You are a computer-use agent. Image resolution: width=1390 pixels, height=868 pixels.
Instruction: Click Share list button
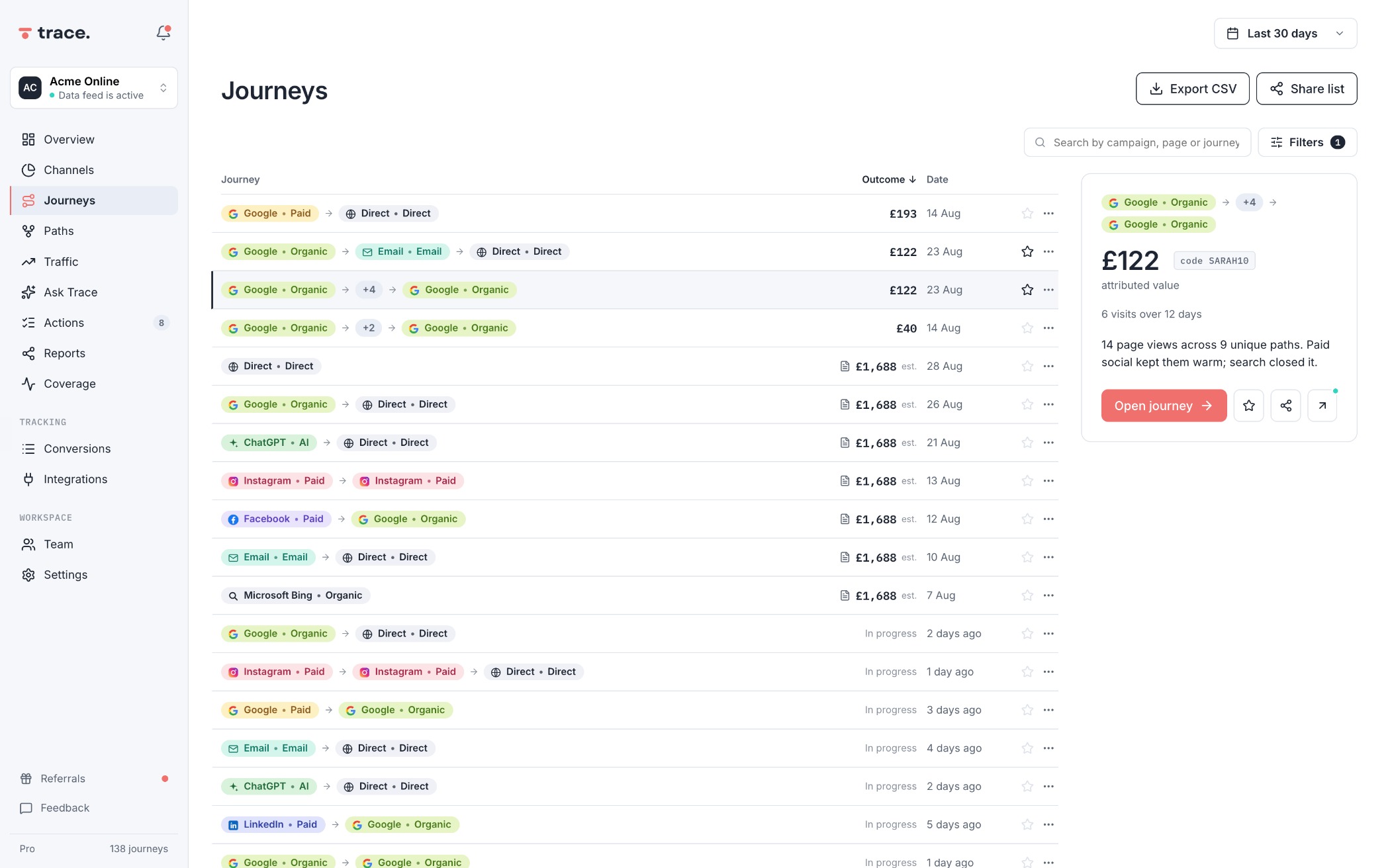point(1307,89)
